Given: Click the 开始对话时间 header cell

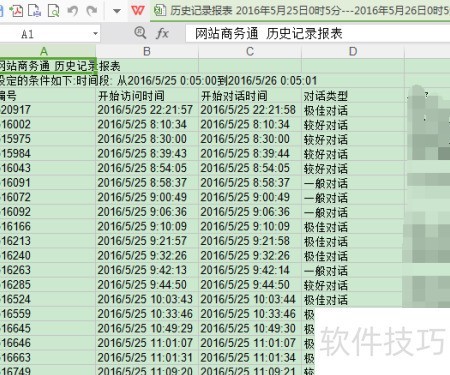Looking at the screenshot, I should [250, 96].
